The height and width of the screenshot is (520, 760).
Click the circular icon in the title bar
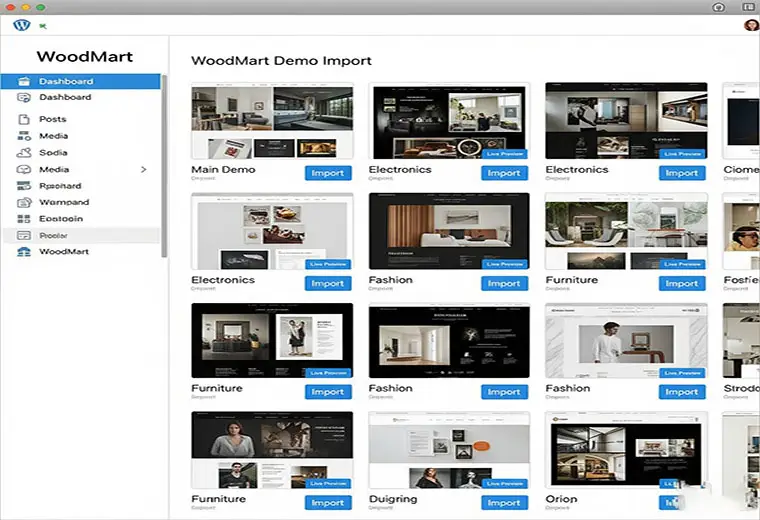tap(719, 7)
